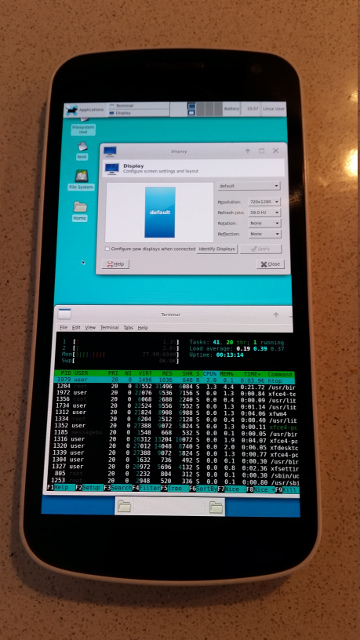
Task: Click the Battery indicator in the top panel
Action: click(x=231, y=109)
